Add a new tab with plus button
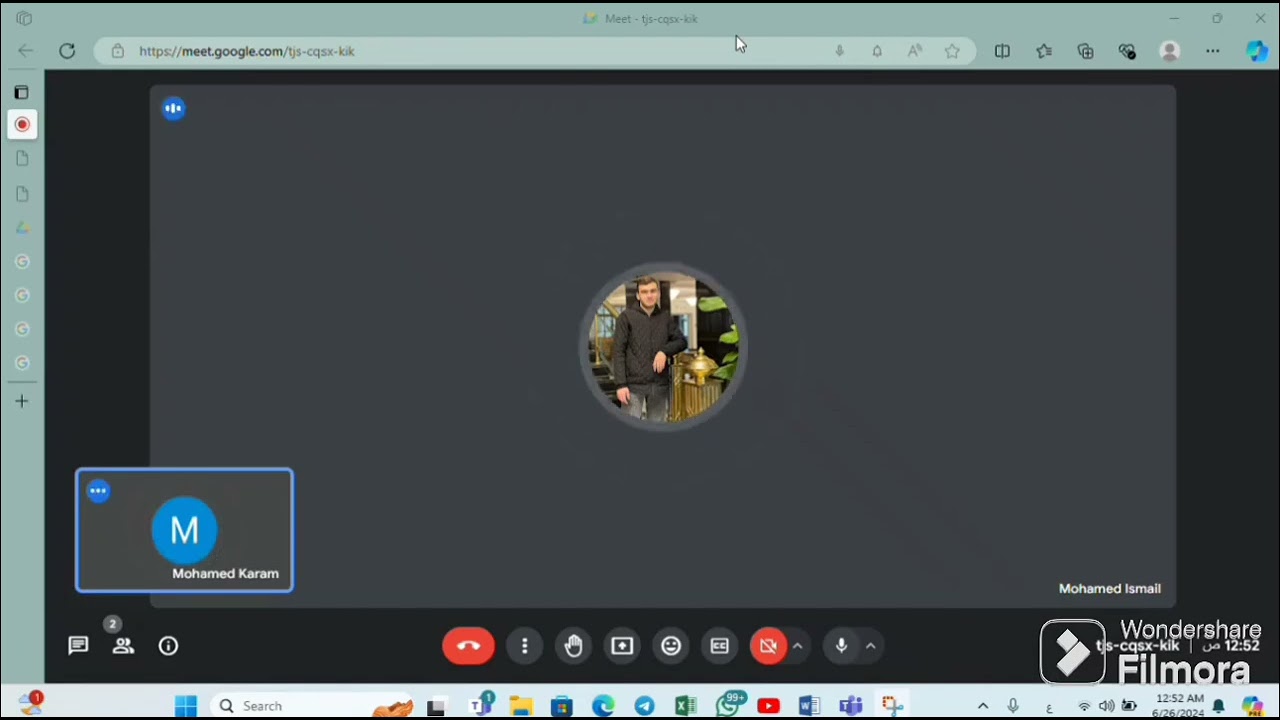Screen dimensions: 1280x720 [22, 401]
